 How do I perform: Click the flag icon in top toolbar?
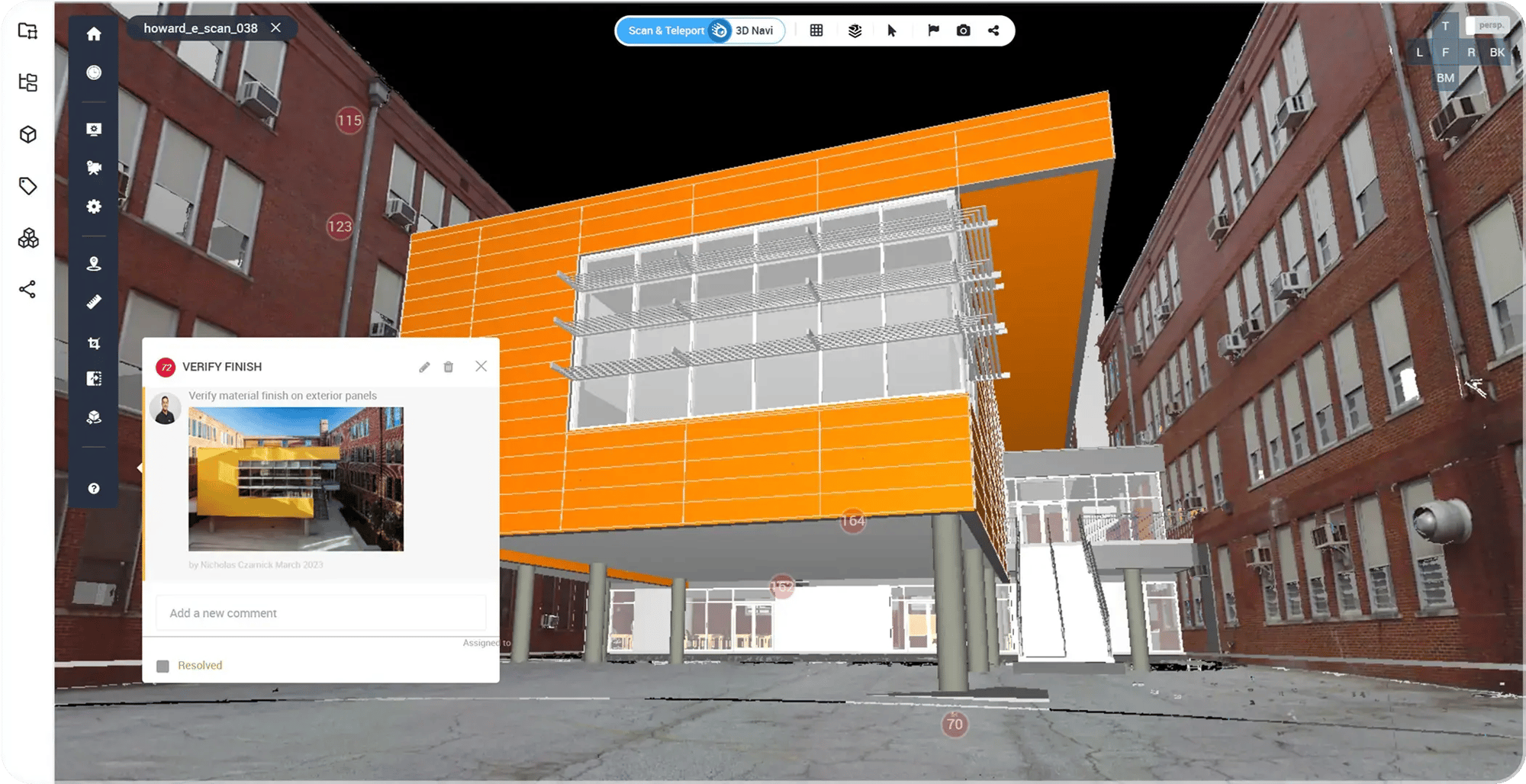932,31
